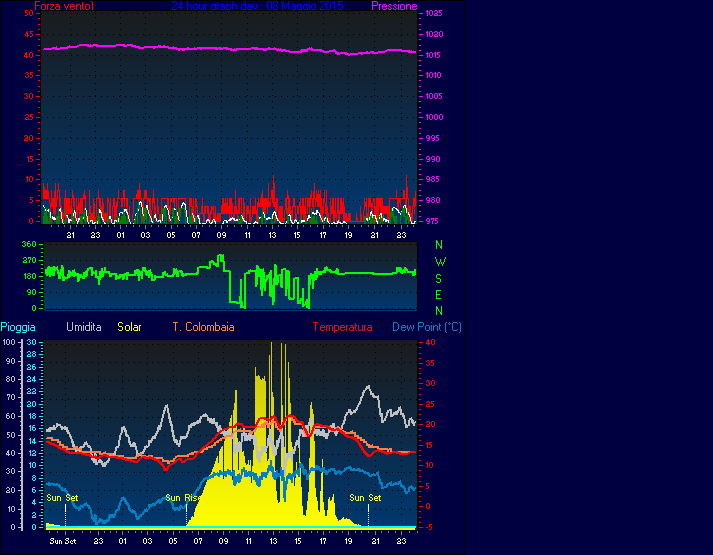Click pressure axis value "980"
Viewport: 713px width, 555px height.
[433, 200]
